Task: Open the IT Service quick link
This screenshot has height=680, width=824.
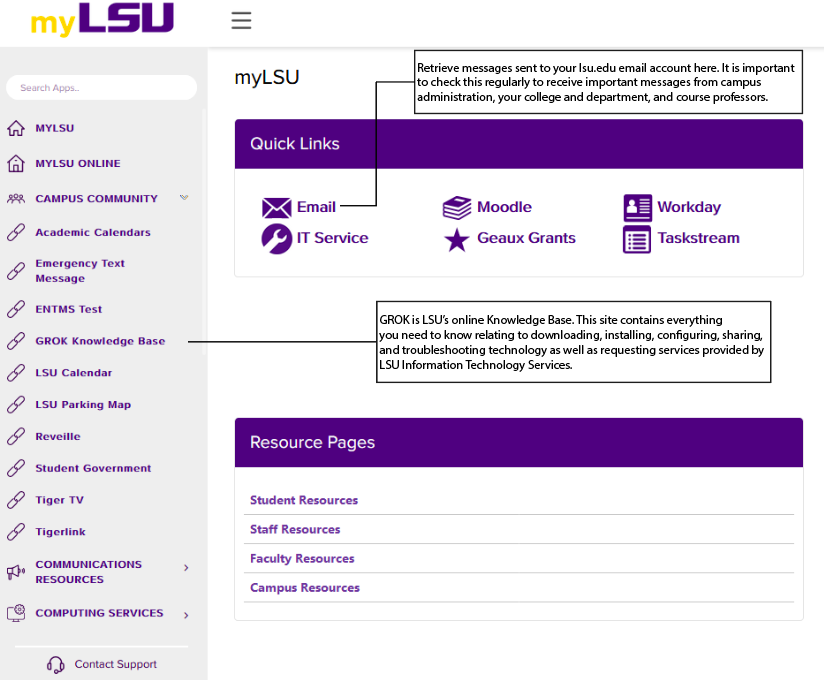Action: pos(333,238)
